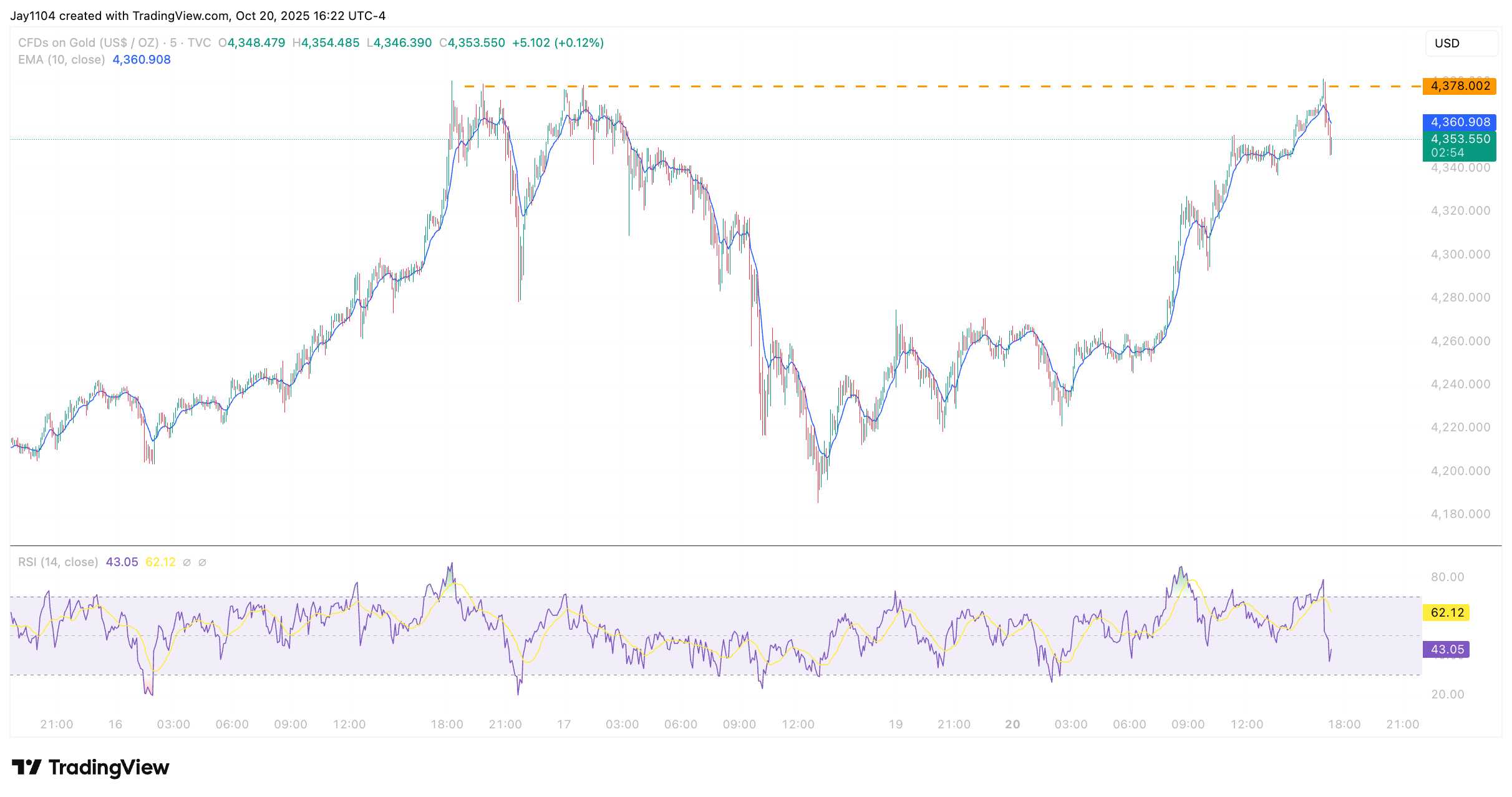Select the EMA (10, close) indicator legend
1512x797 pixels.
pos(61,60)
